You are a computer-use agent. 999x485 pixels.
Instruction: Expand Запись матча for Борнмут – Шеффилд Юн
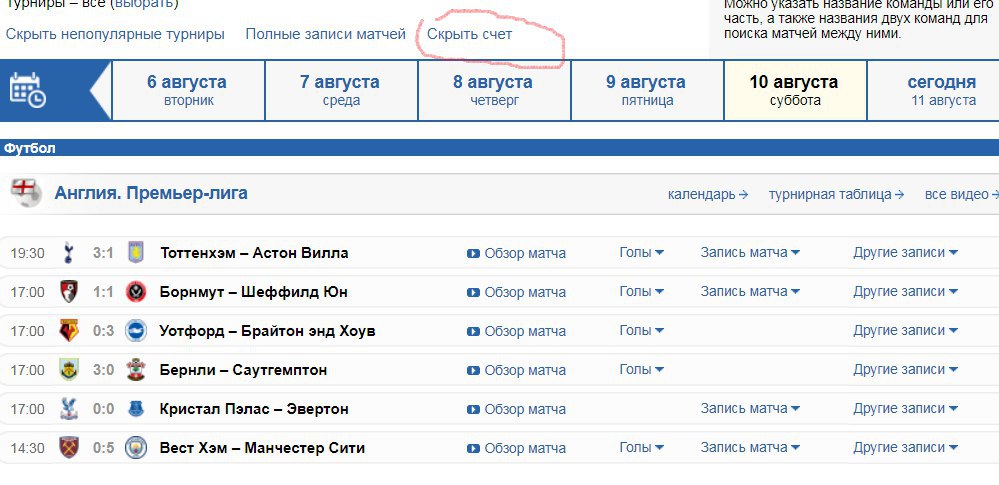click(x=750, y=291)
